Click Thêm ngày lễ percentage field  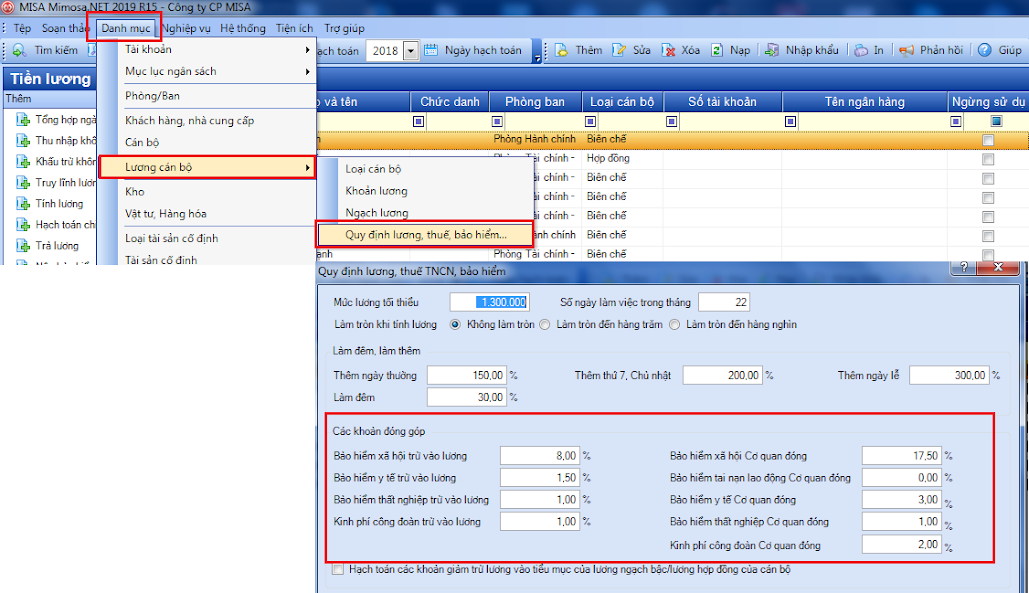(x=949, y=375)
